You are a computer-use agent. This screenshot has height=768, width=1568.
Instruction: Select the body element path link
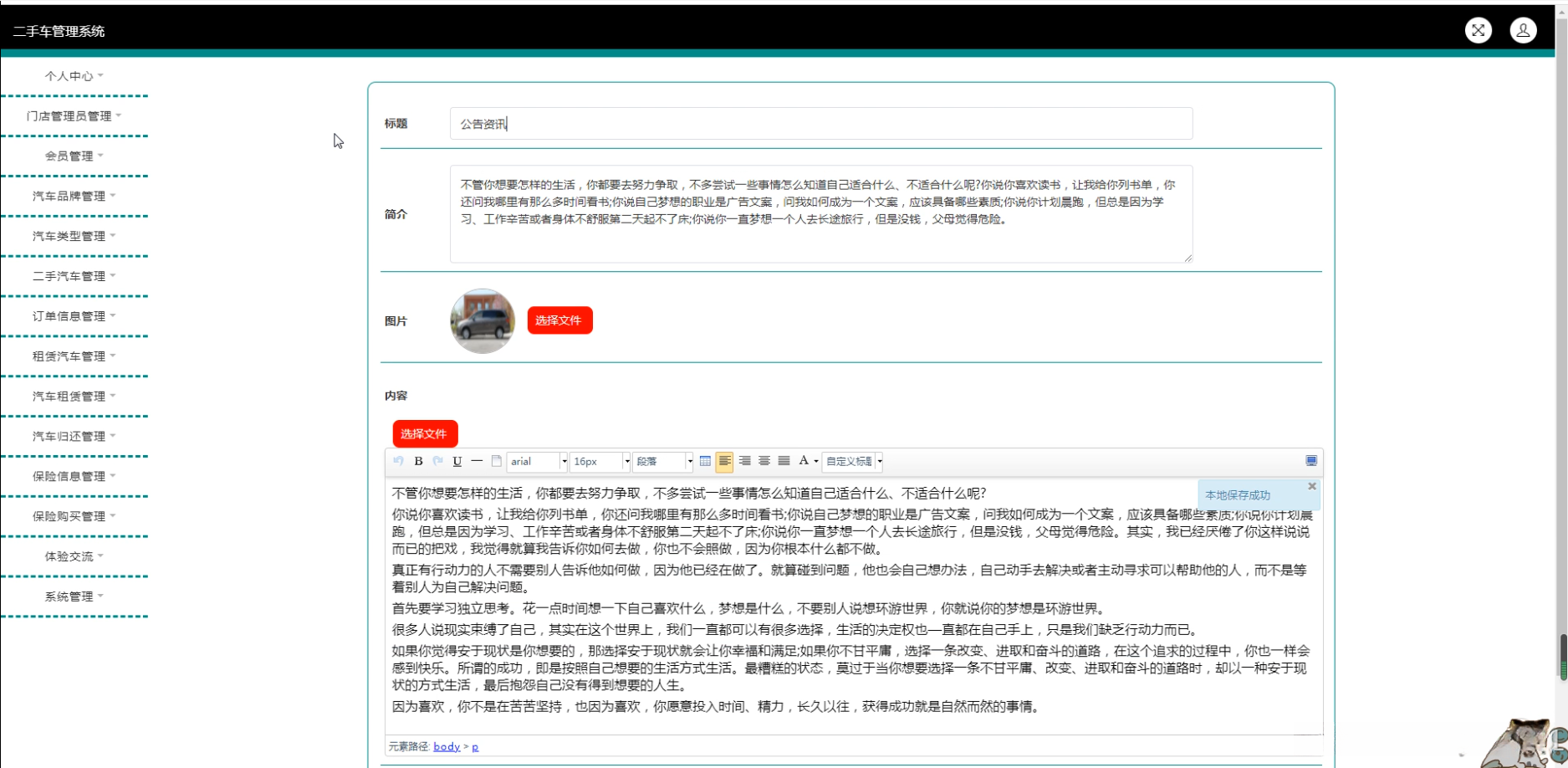coord(447,746)
